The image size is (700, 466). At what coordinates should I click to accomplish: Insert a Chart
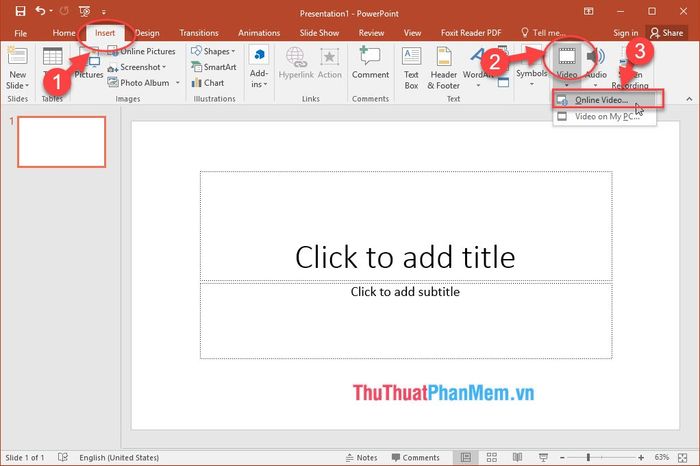point(208,83)
